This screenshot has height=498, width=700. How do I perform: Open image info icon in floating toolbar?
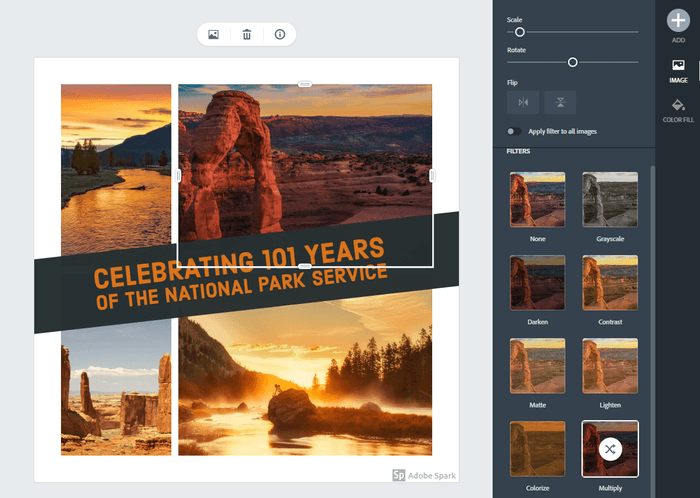(279, 35)
